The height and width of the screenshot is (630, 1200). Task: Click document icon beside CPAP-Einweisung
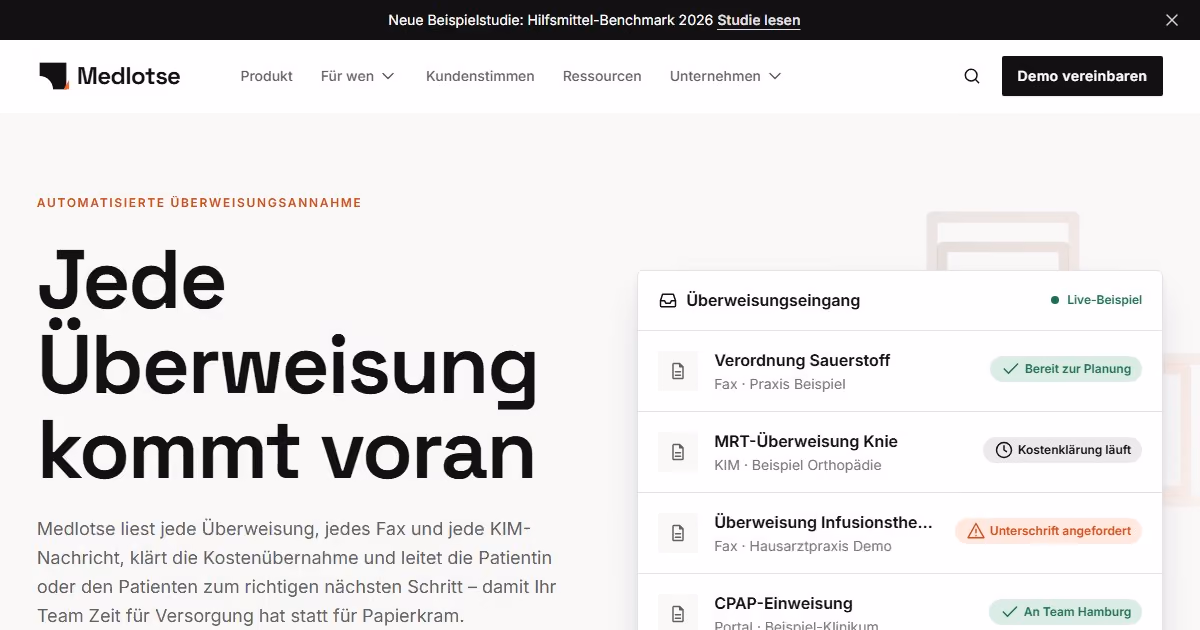(x=678, y=613)
